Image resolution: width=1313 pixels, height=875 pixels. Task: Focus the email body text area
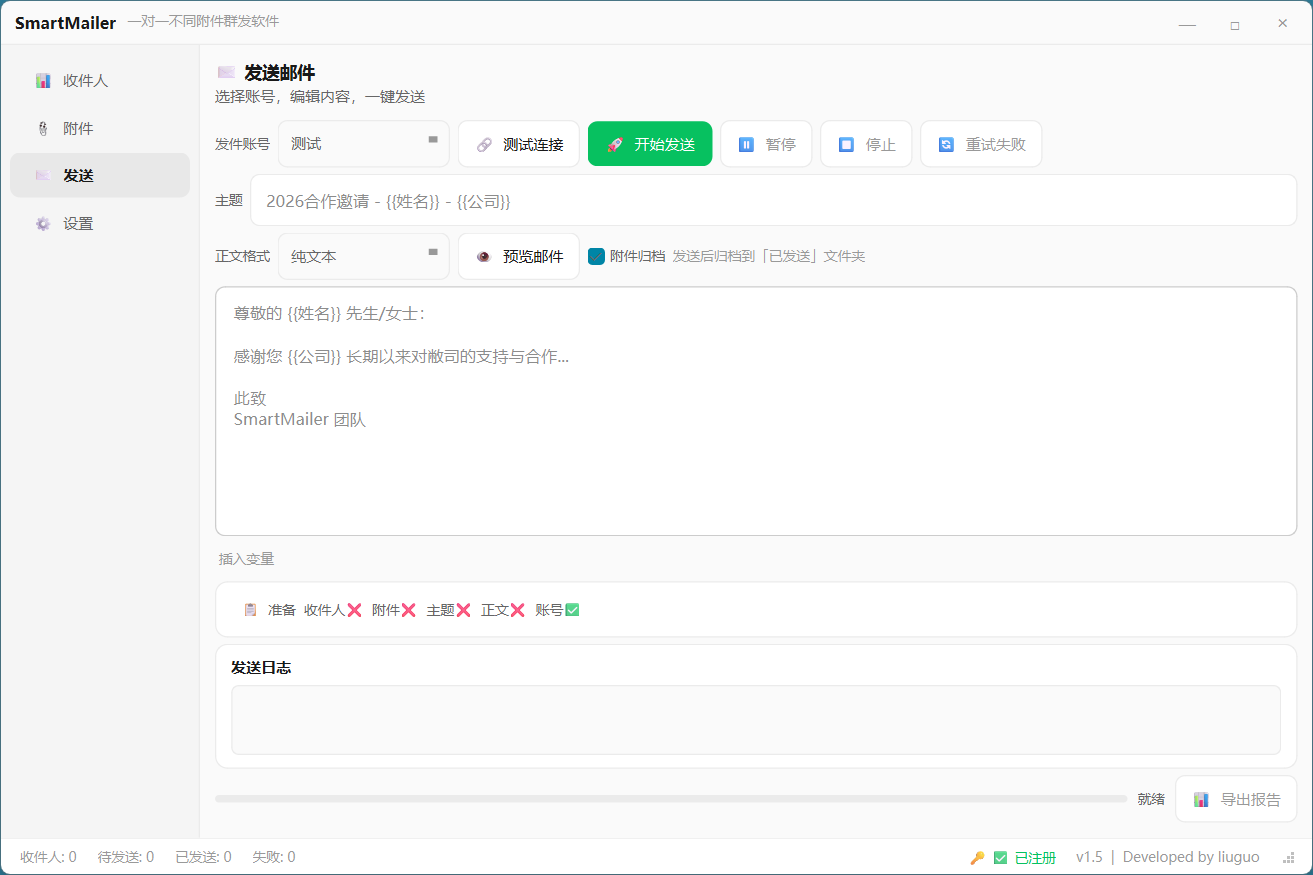pyautogui.click(x=756, y=411)
